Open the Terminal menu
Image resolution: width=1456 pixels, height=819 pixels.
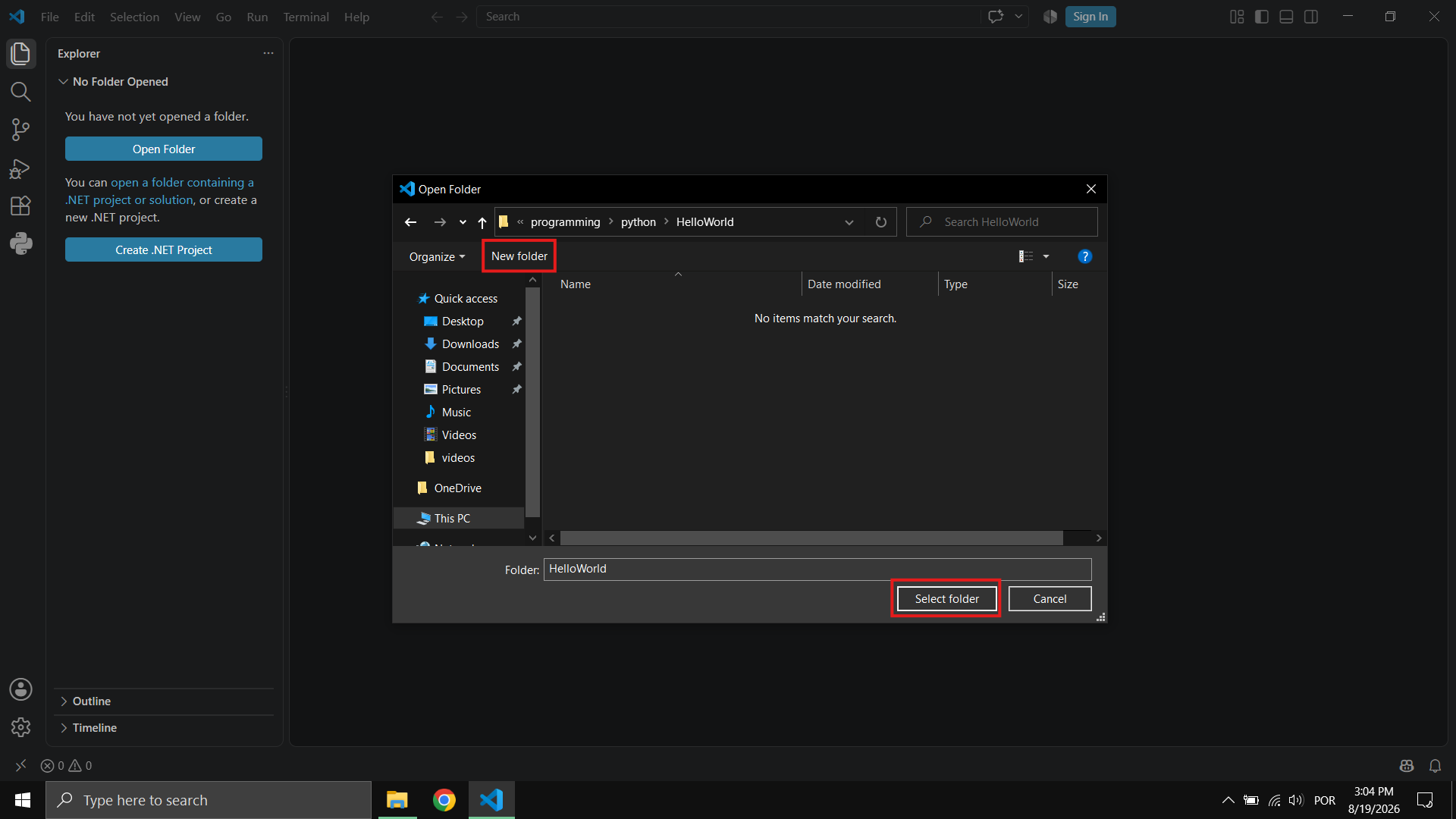coord(306,17)
